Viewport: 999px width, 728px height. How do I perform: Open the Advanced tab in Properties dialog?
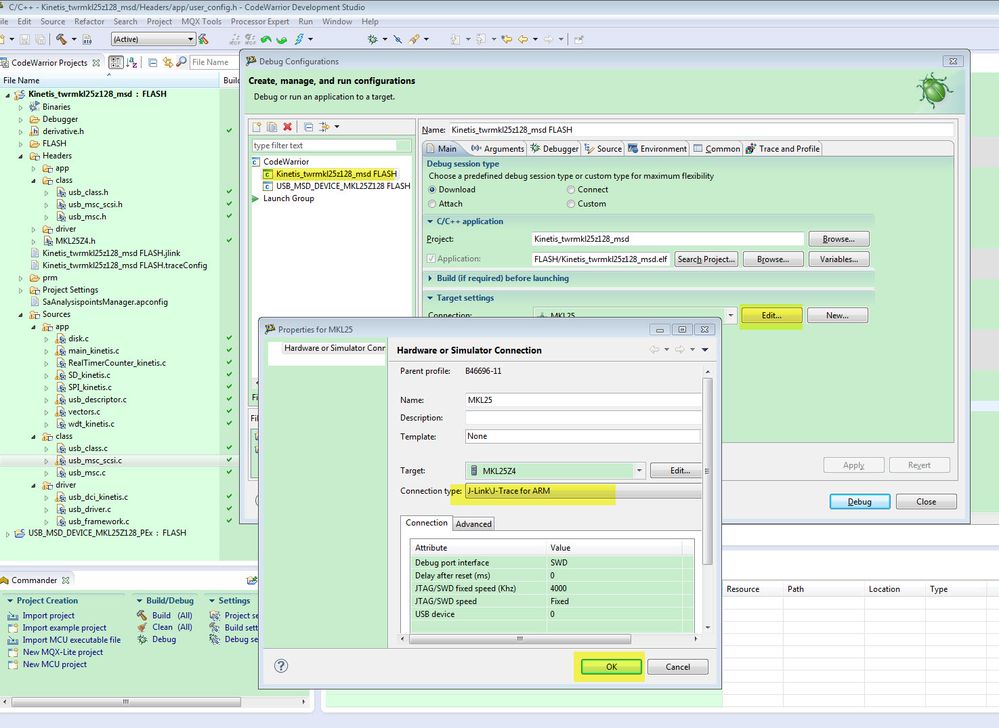(x=473, y=523)
